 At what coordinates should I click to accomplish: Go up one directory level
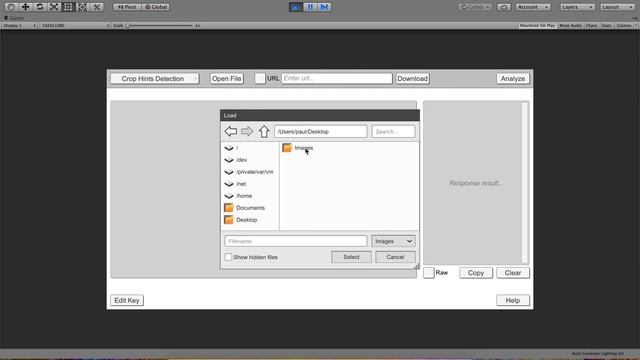tap(264, 131)
